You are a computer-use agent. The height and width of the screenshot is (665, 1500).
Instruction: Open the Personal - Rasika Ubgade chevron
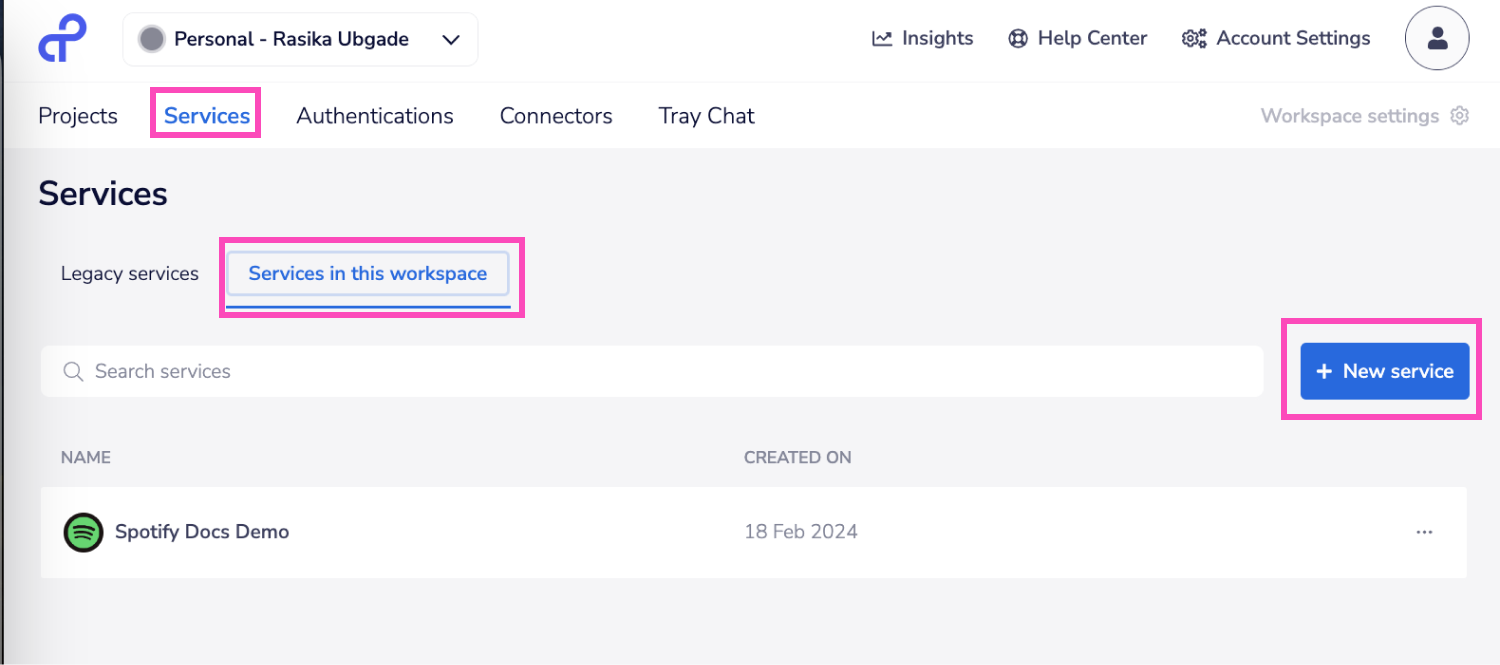coord(451,38)
